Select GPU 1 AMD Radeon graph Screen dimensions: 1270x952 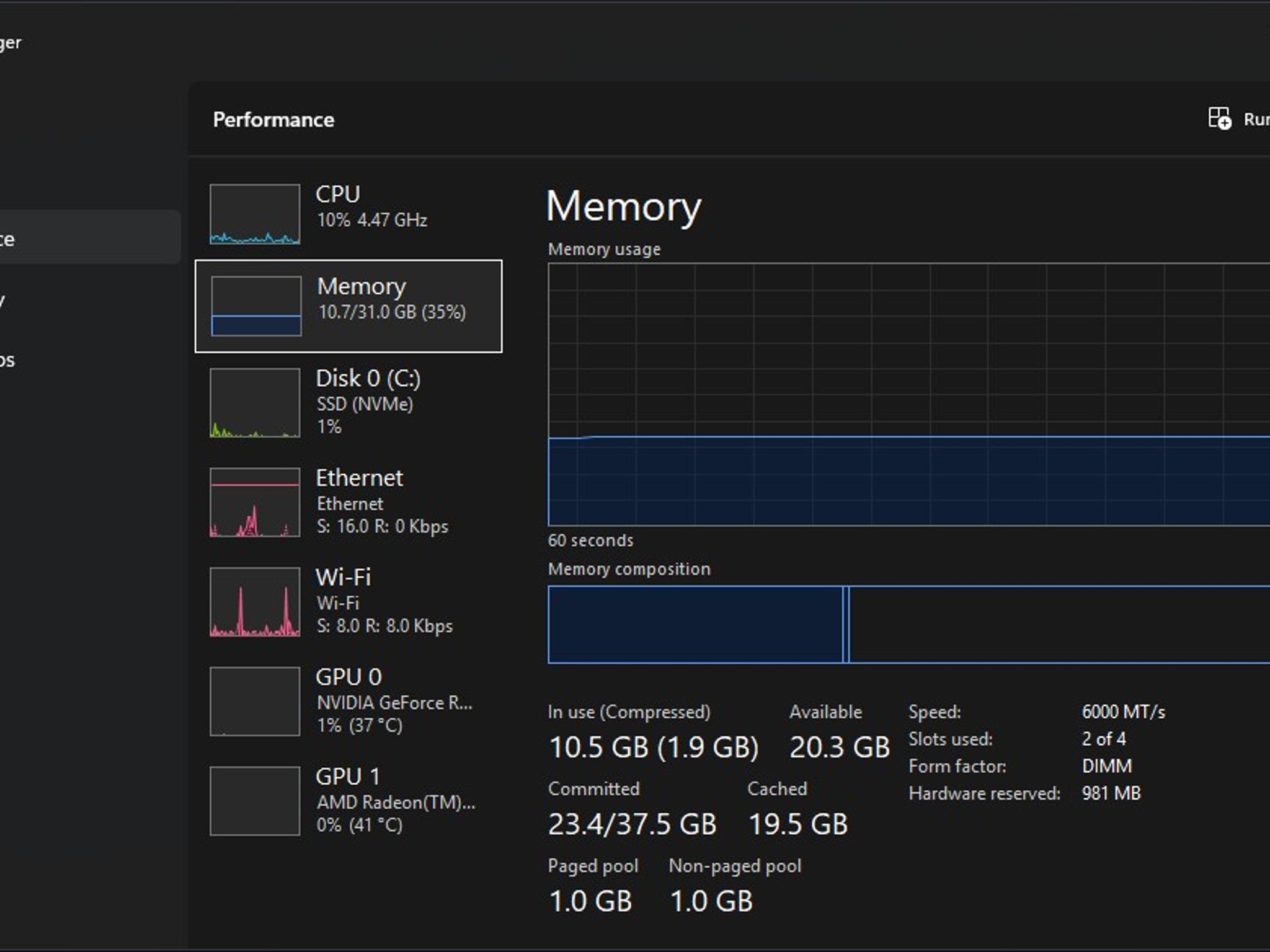(x=255, y=801)
